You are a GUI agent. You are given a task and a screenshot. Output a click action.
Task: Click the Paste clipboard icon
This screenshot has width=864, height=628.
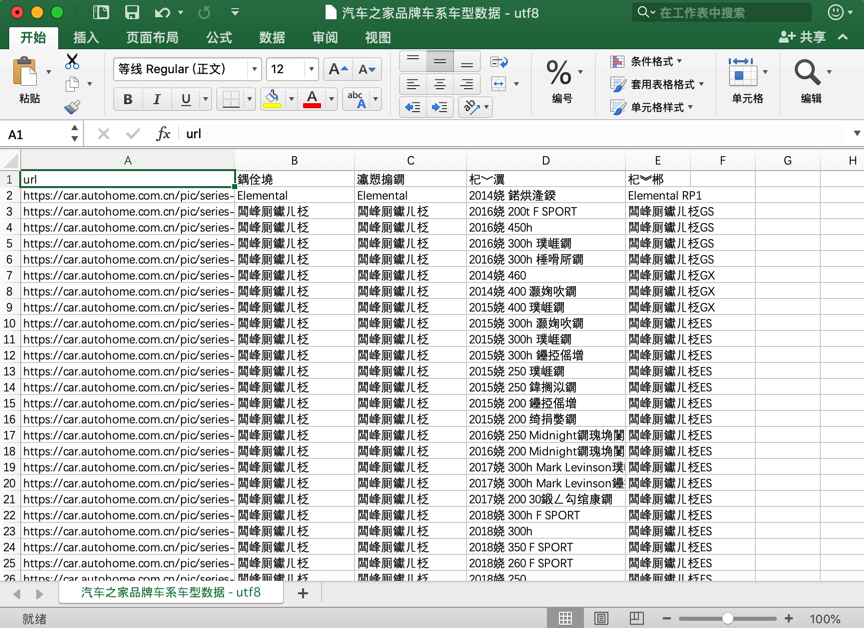point(25,72)
